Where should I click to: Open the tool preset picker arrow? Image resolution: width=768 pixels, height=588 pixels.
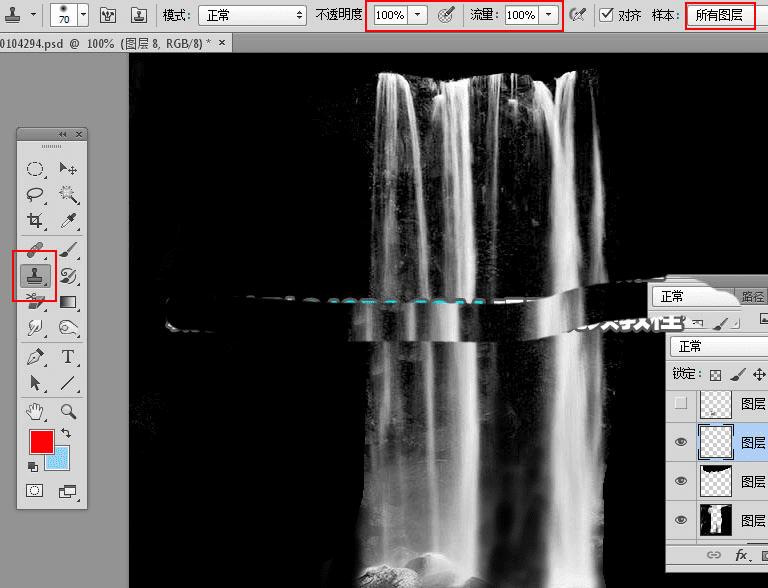pyautogui.click(x=33, y=15)
